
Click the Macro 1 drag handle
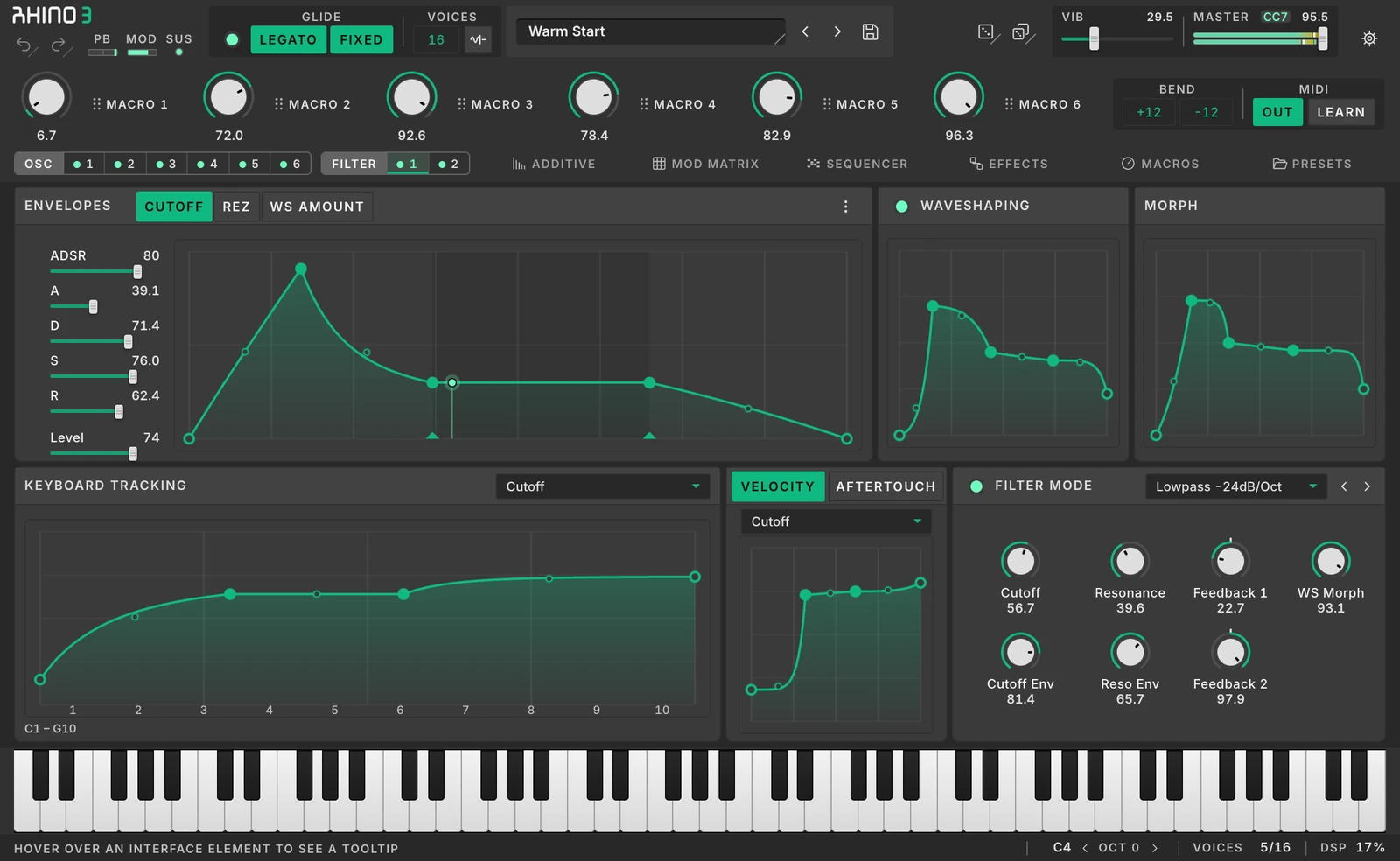pyautogui.click(x=96, y=104)
